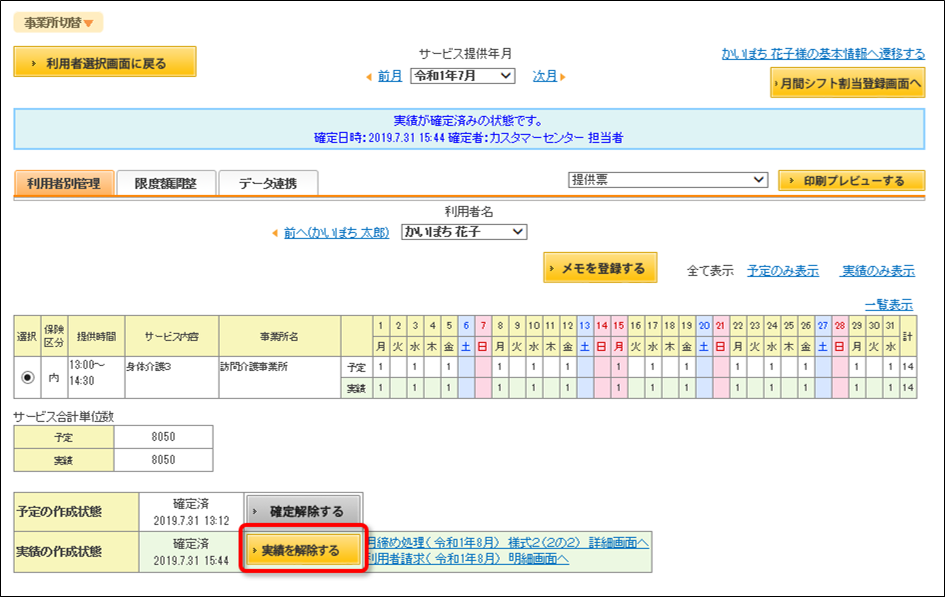945x597 pixels.
Task: Click 印刷プレビューする button
Action: [851, 181]
